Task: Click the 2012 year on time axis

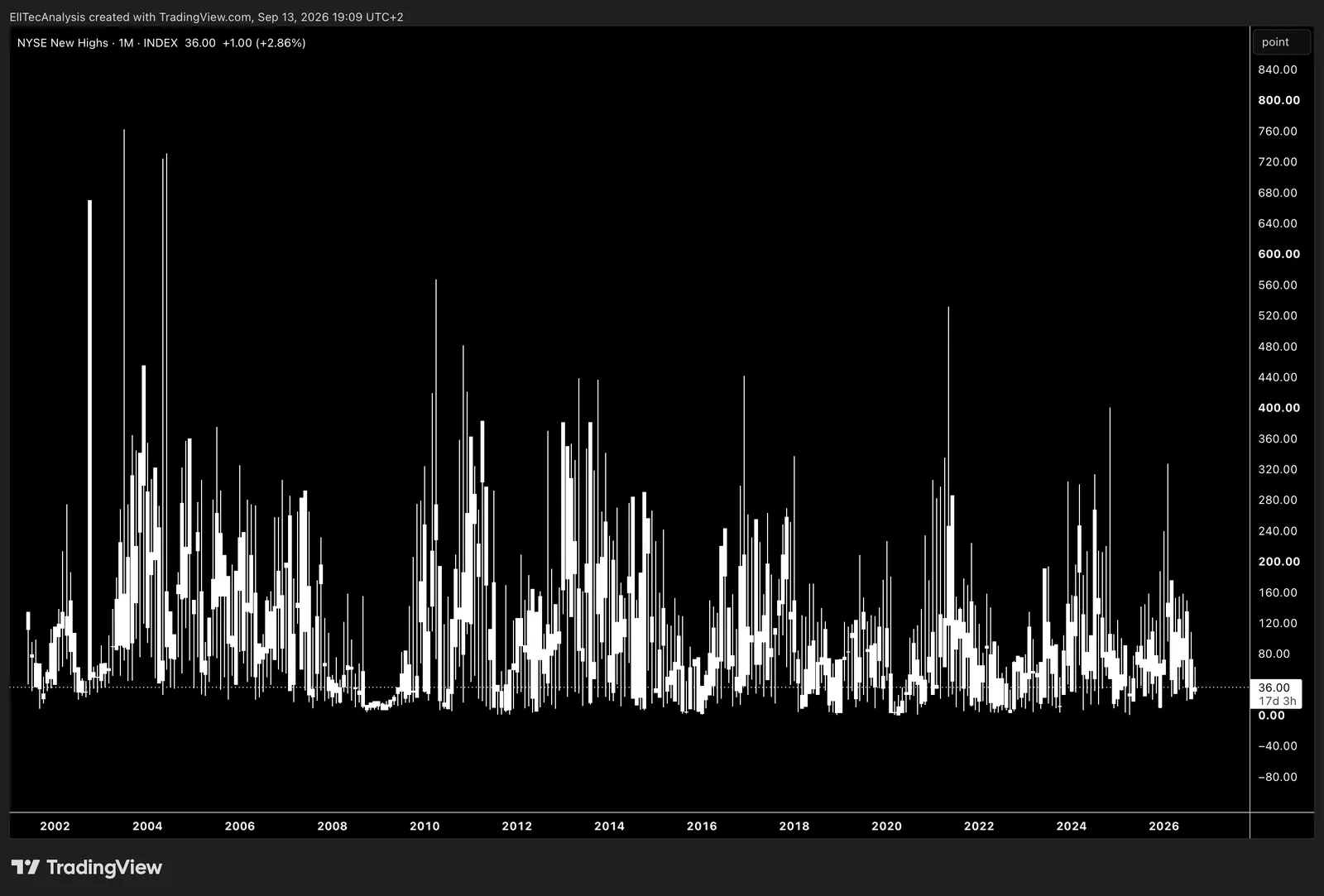Action: pyautogui.click(x=517, y=826)
